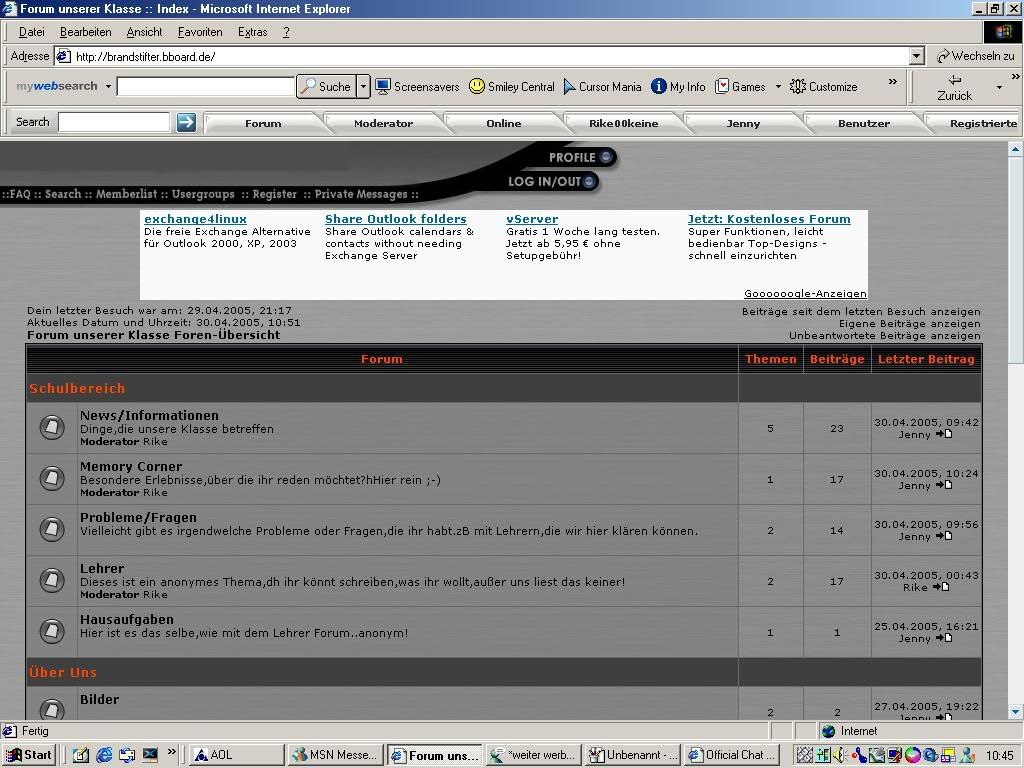This screenshot has width=1024, height=768.
Task: Open the Bearbeiten menu
Action: (x=86, y=32)
